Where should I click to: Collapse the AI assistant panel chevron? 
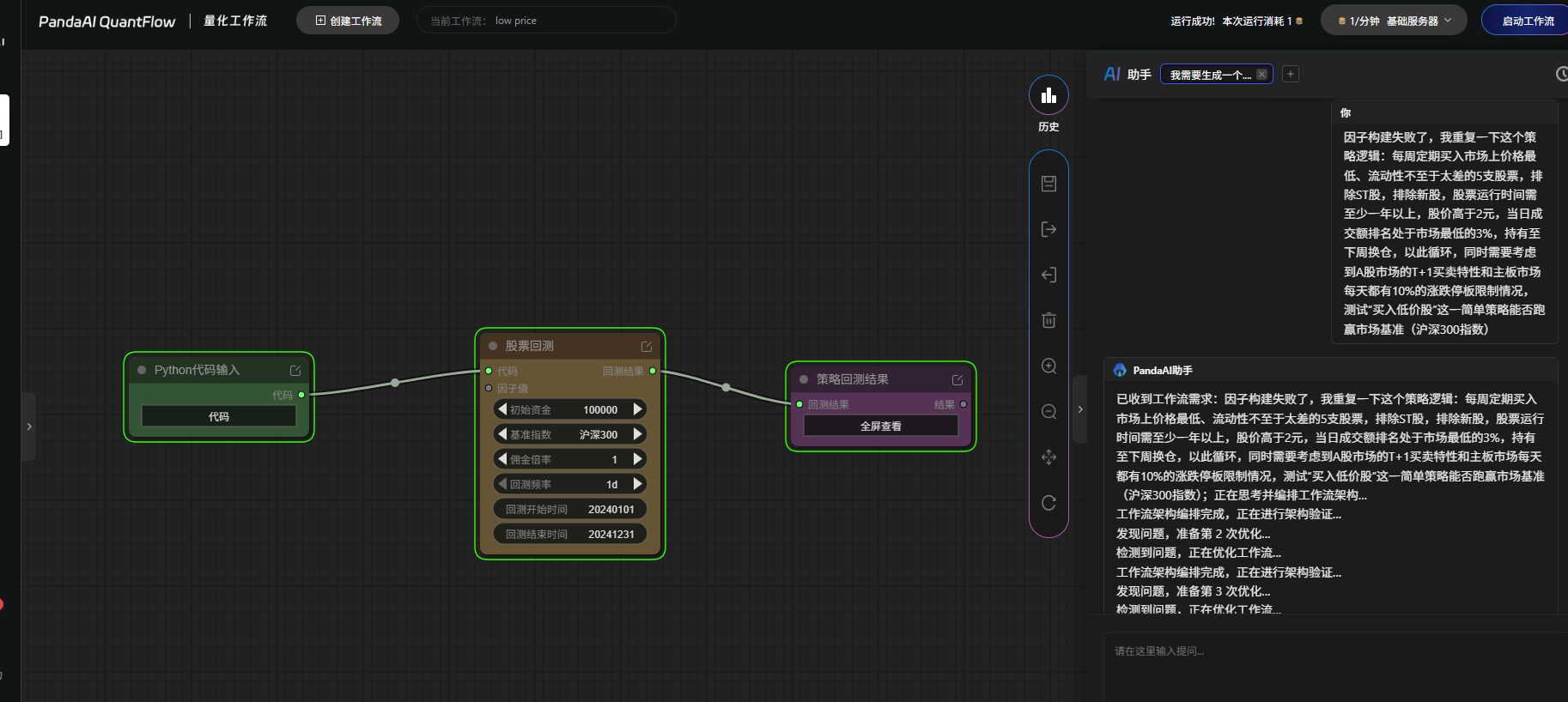click(1080, 409)
